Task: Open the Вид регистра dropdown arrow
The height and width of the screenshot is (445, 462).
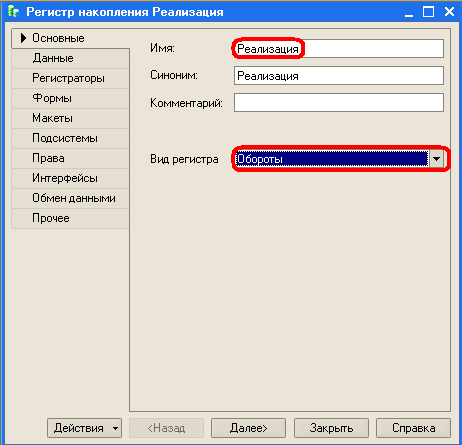Action: coord(436,159)
